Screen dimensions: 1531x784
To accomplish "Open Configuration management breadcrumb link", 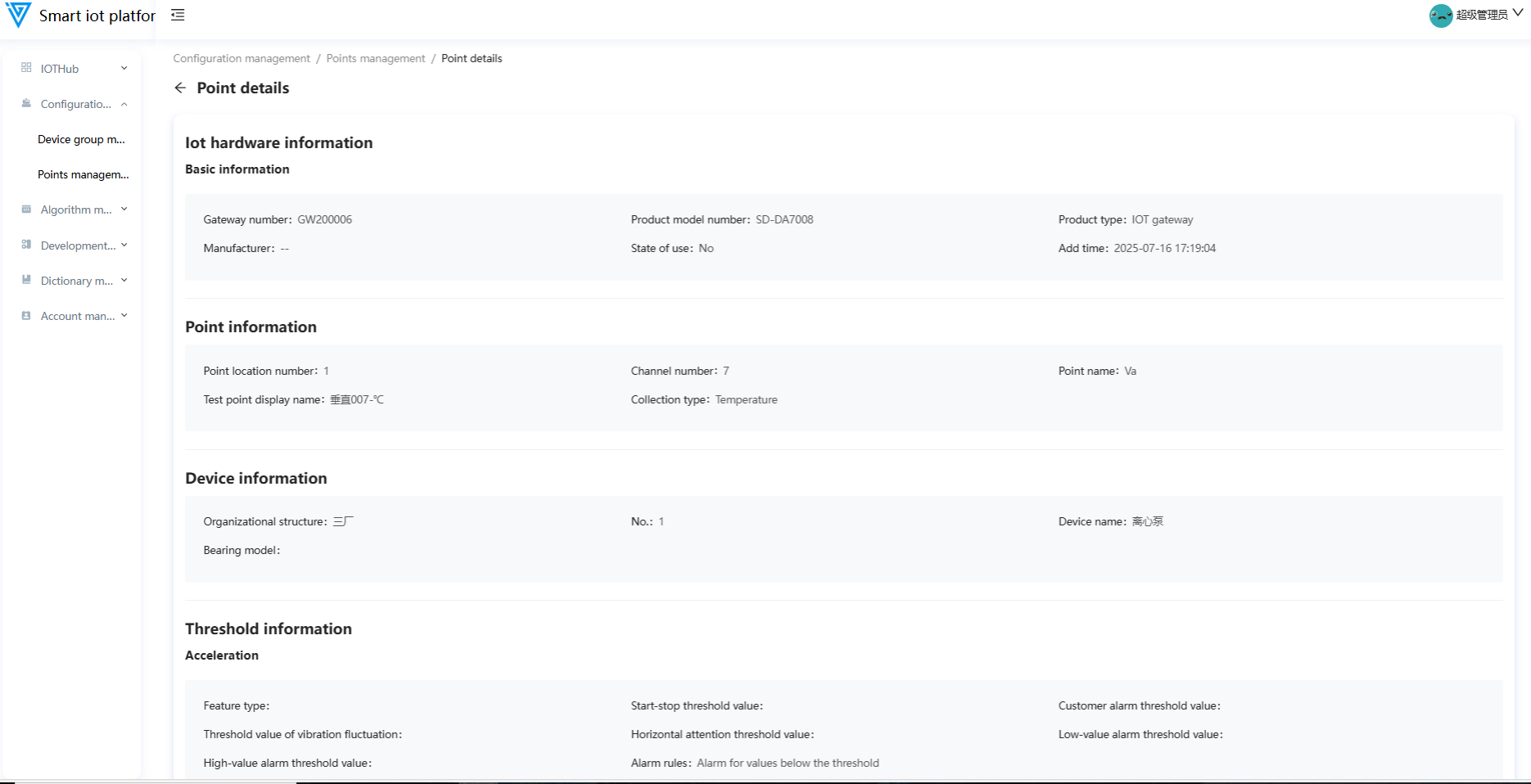I will pos(242,58).
